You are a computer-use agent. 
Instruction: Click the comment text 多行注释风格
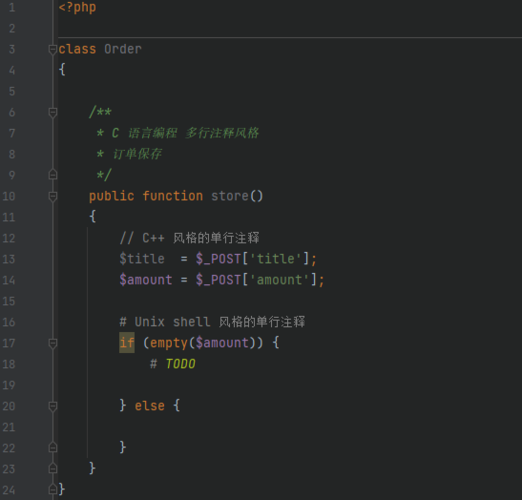click(x=222, y=133)
